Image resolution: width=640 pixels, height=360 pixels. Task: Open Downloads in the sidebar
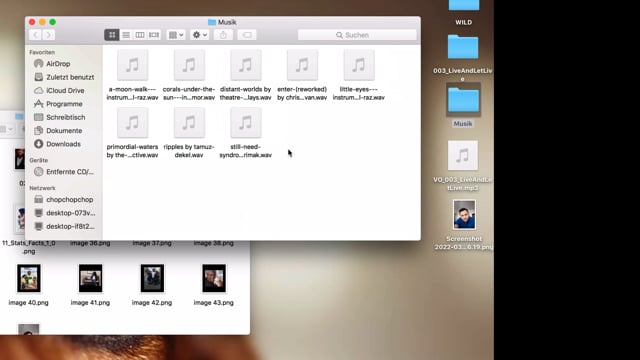[x=57, y=144]
